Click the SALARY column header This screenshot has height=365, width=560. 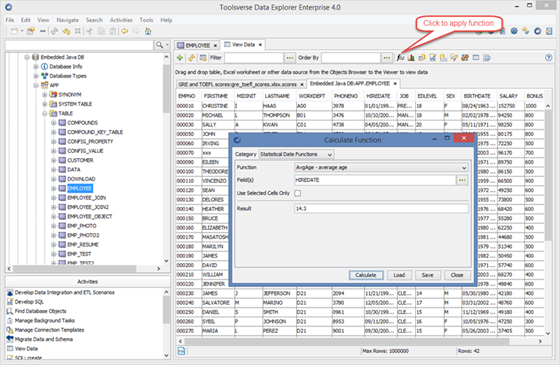[x=509, y=96]
